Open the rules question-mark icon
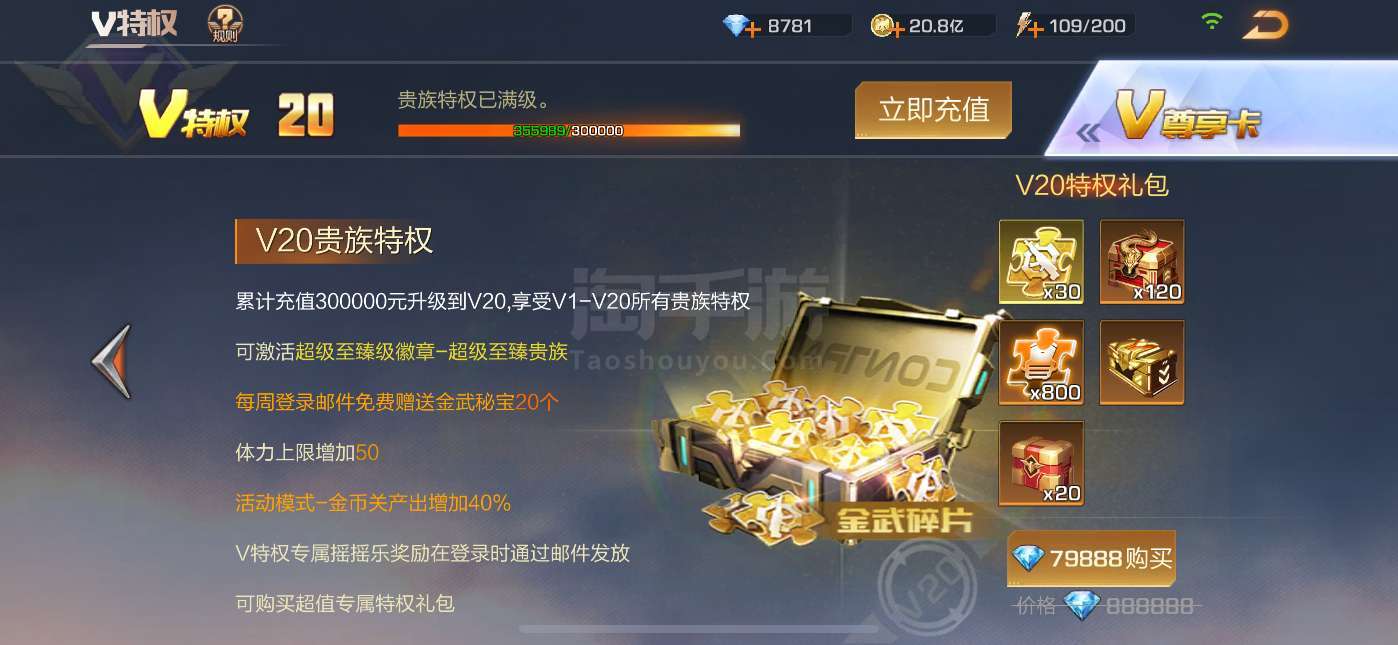The width and height of the screenshot is (1398, 645). 225,24
